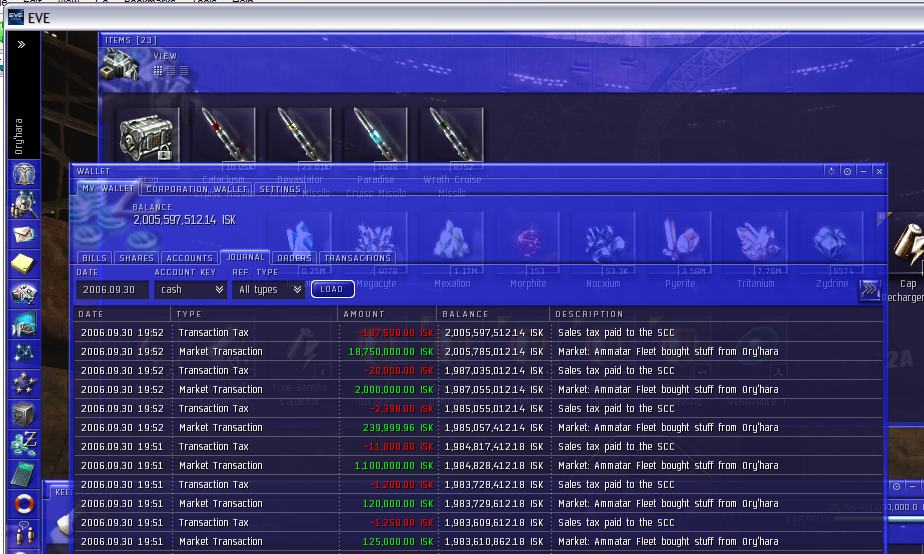Select the 120,000.00 ISK Market Transaction row
Viewport: 924px width, 554px height.
pyautogui.click(x=478, y=503)
